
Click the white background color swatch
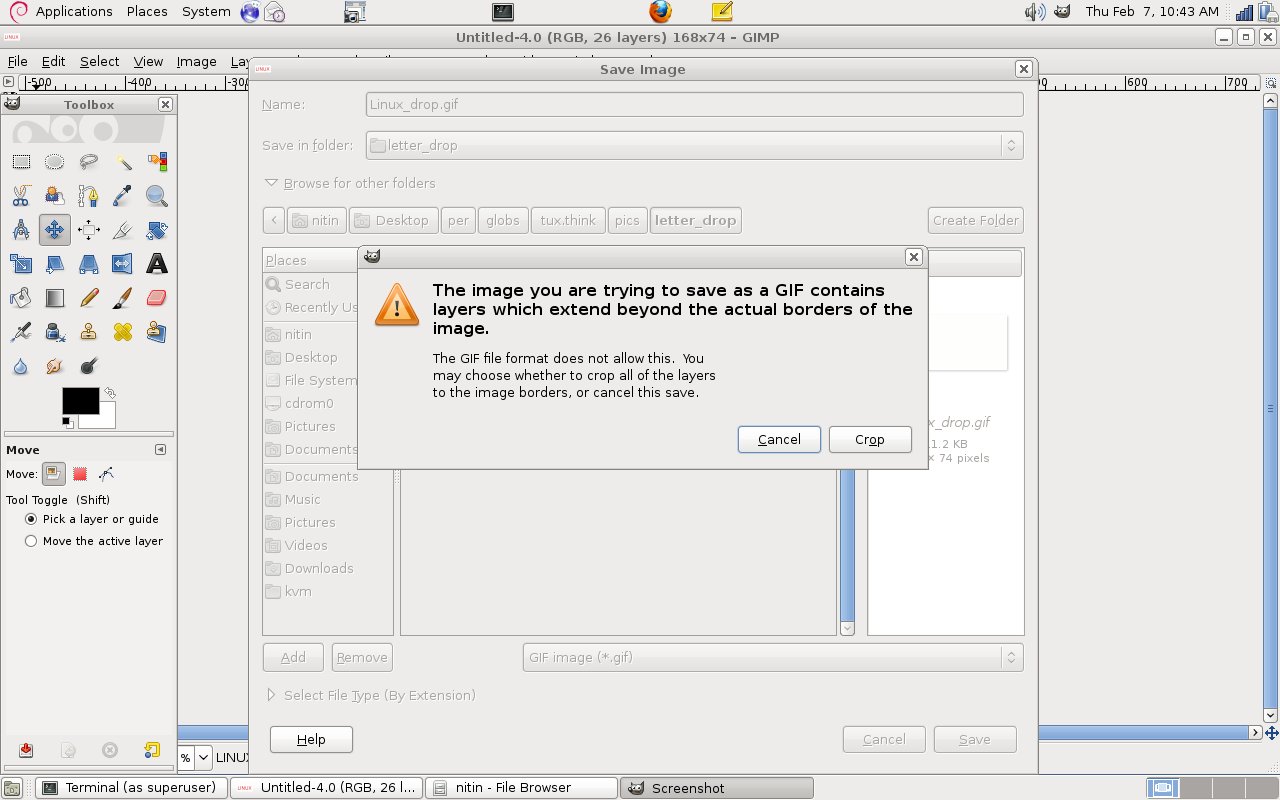[x=107, y=418]
